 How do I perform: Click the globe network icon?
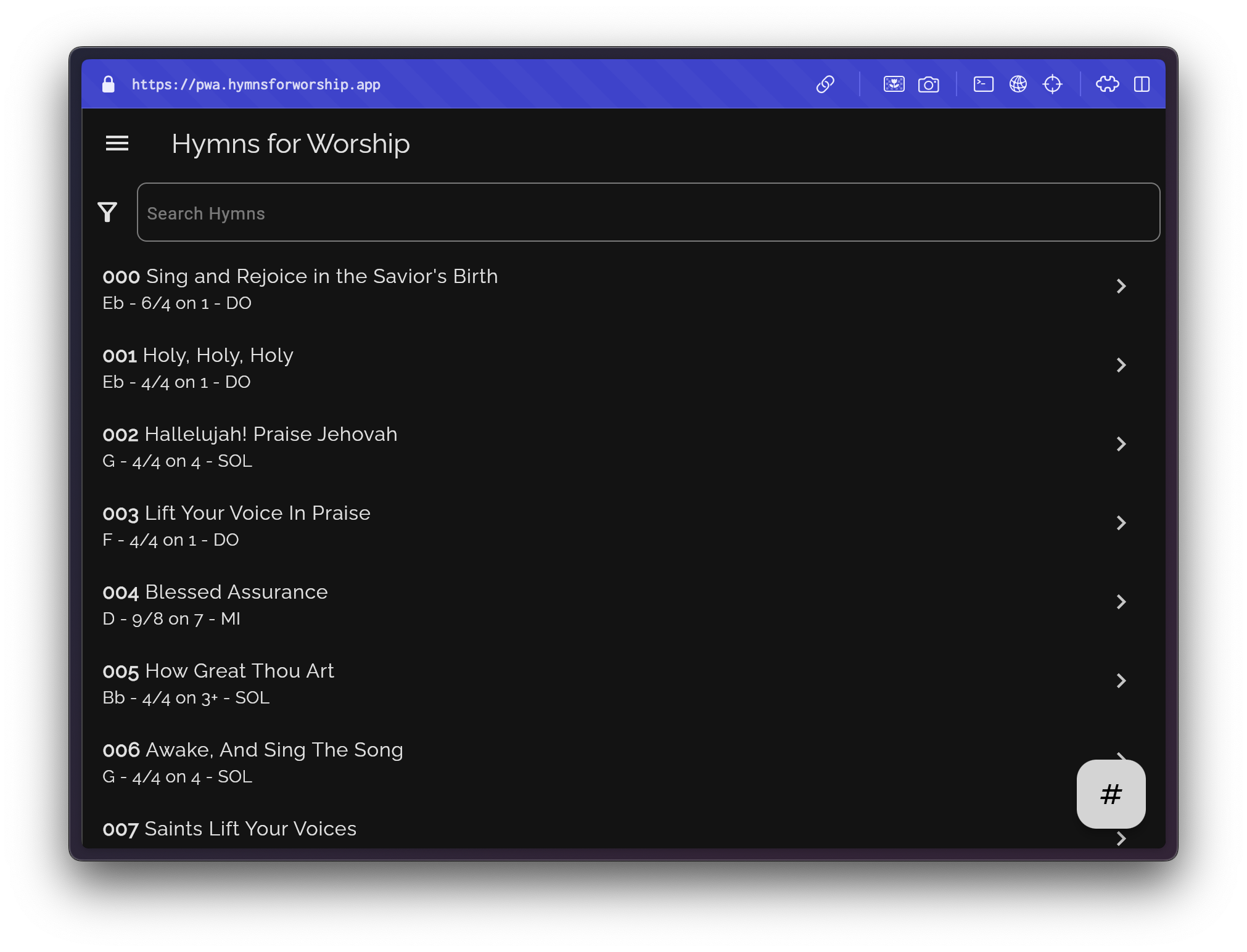[1018, 84]
